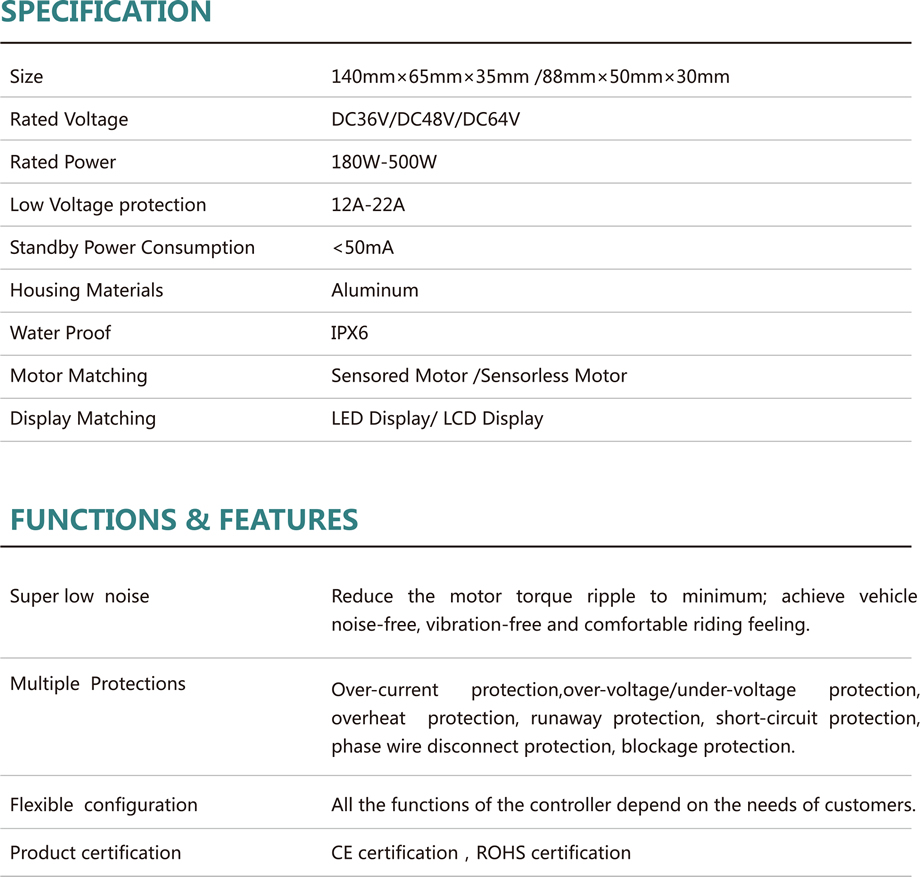Click the Aluminum housing material value
This screenshot has width=920, height=877.
(x=375, y=291)
